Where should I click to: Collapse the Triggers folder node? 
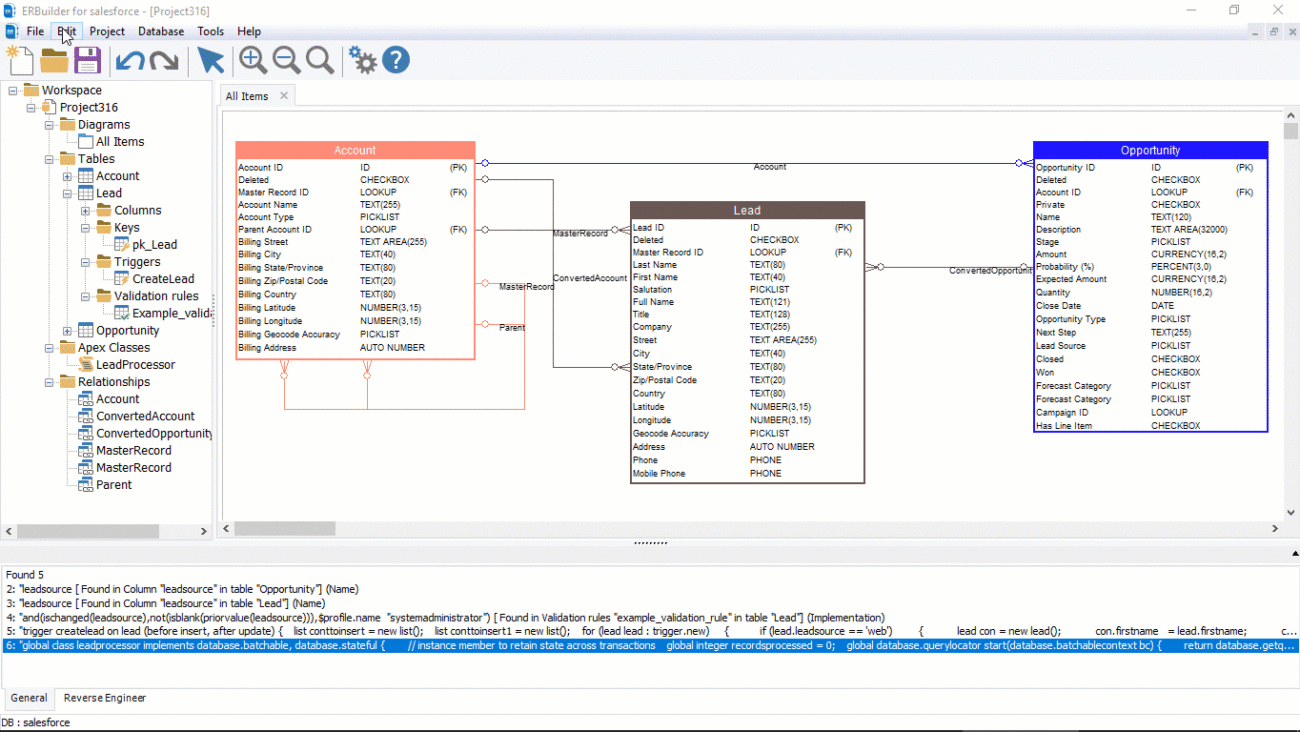point(85,262)
